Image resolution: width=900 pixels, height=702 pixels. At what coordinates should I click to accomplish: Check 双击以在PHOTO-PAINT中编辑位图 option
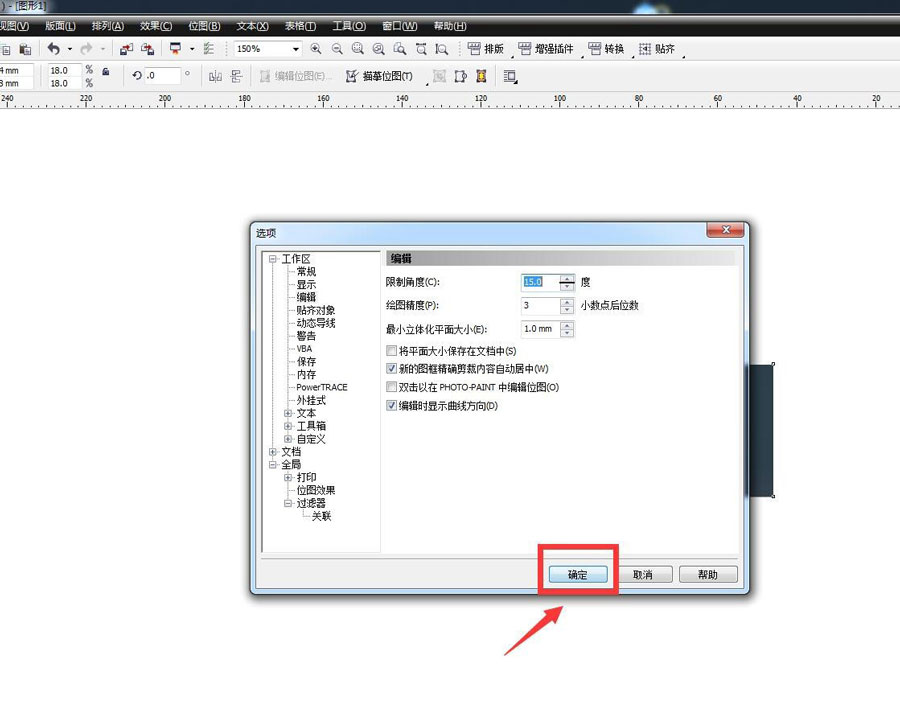coord(389,388)
